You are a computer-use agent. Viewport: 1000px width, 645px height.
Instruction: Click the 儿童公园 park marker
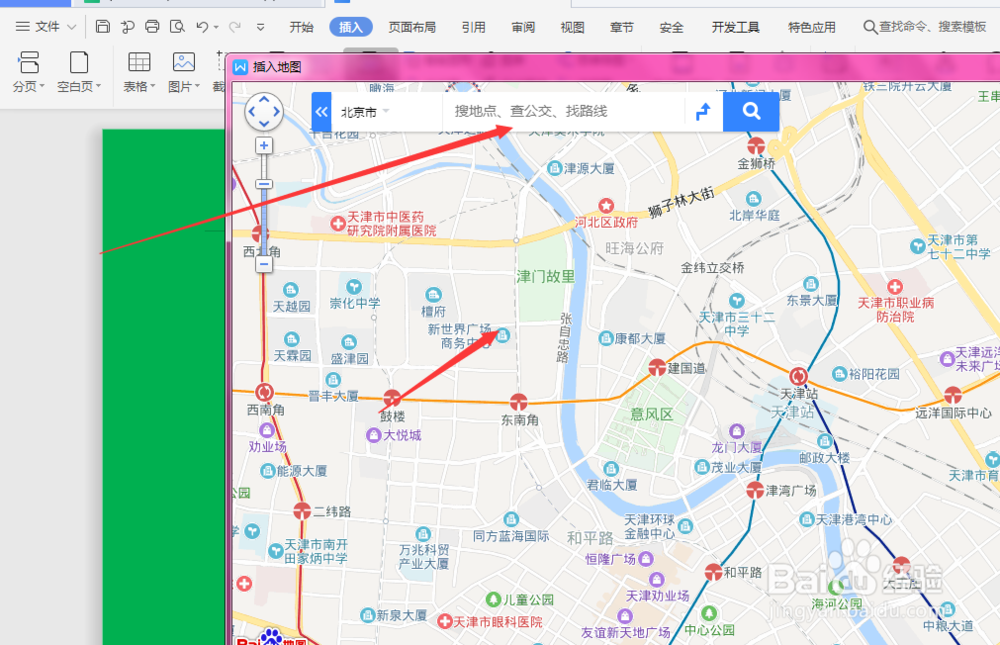click(x=493, y=599)
